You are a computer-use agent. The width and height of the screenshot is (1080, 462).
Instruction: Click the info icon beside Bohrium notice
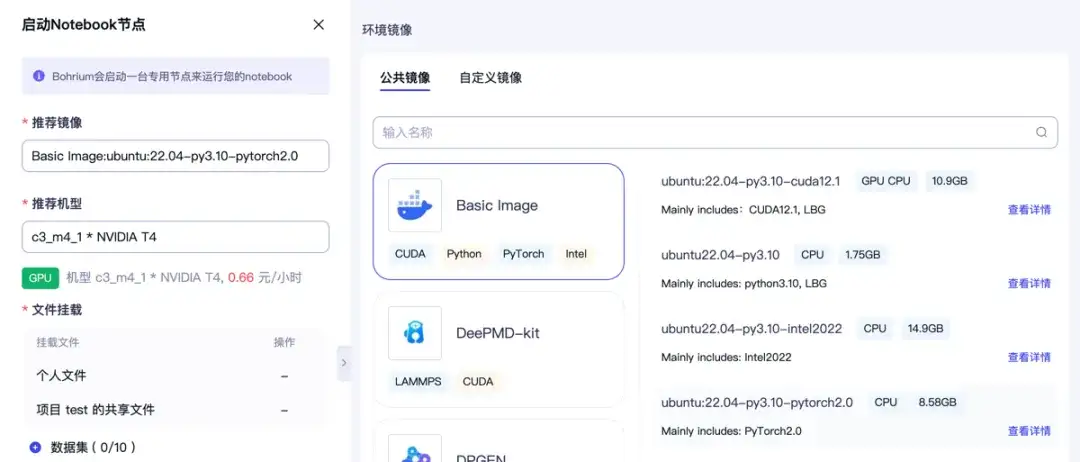pos(39,76)
